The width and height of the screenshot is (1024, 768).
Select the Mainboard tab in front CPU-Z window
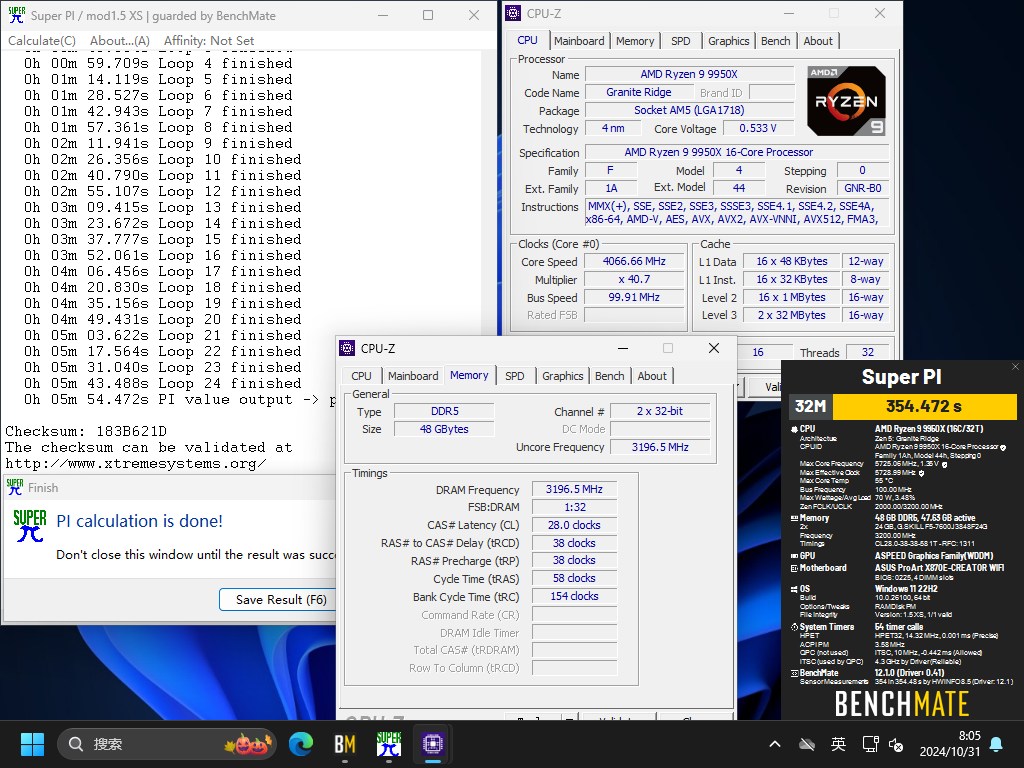[x=413, y=376]
